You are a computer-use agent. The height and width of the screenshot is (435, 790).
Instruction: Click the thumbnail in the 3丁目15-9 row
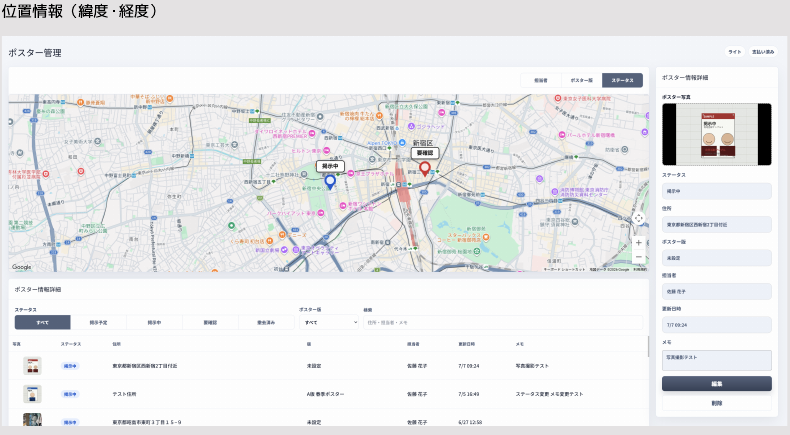32,419
